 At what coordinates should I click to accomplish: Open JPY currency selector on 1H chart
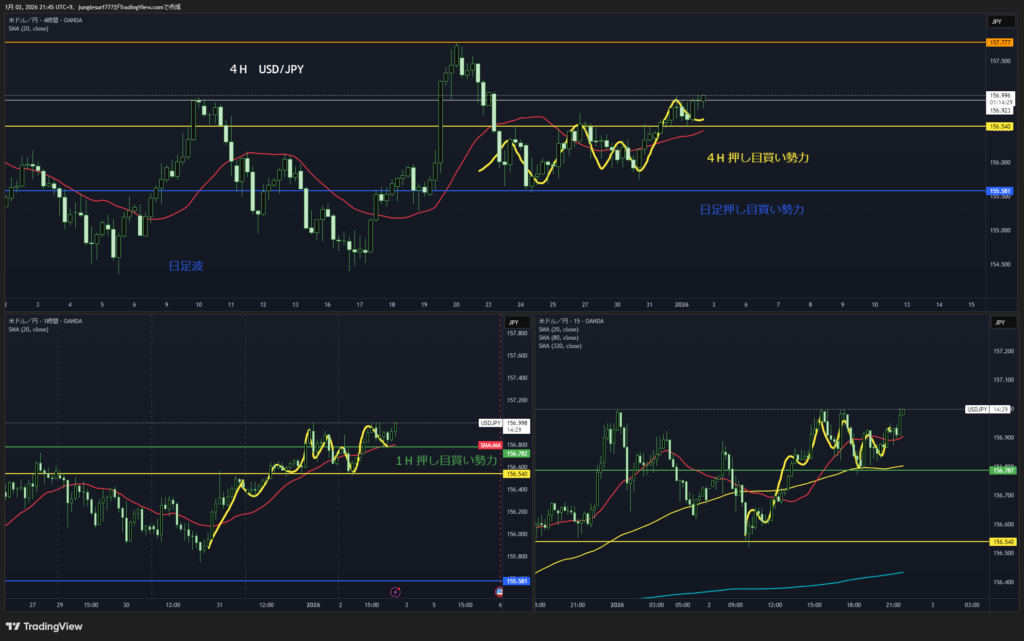[513, 322]
